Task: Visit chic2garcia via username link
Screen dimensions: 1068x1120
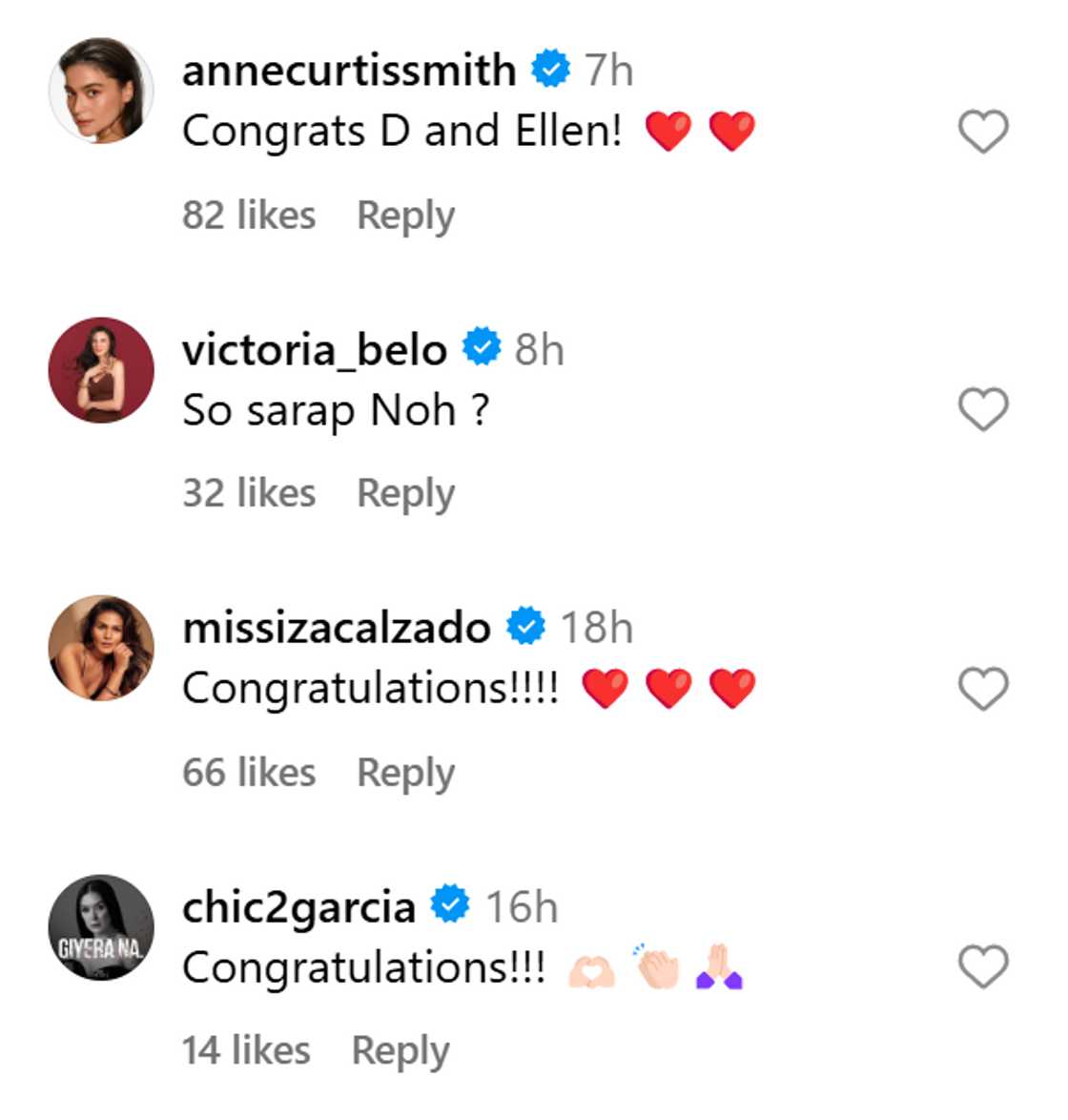Action: coord(298,907)
